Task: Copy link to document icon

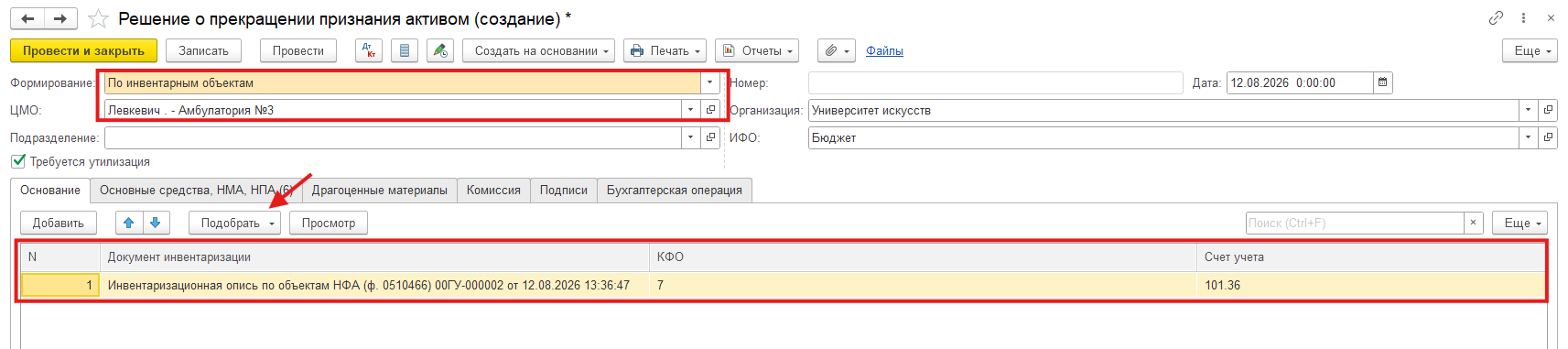Action: 1496,17
